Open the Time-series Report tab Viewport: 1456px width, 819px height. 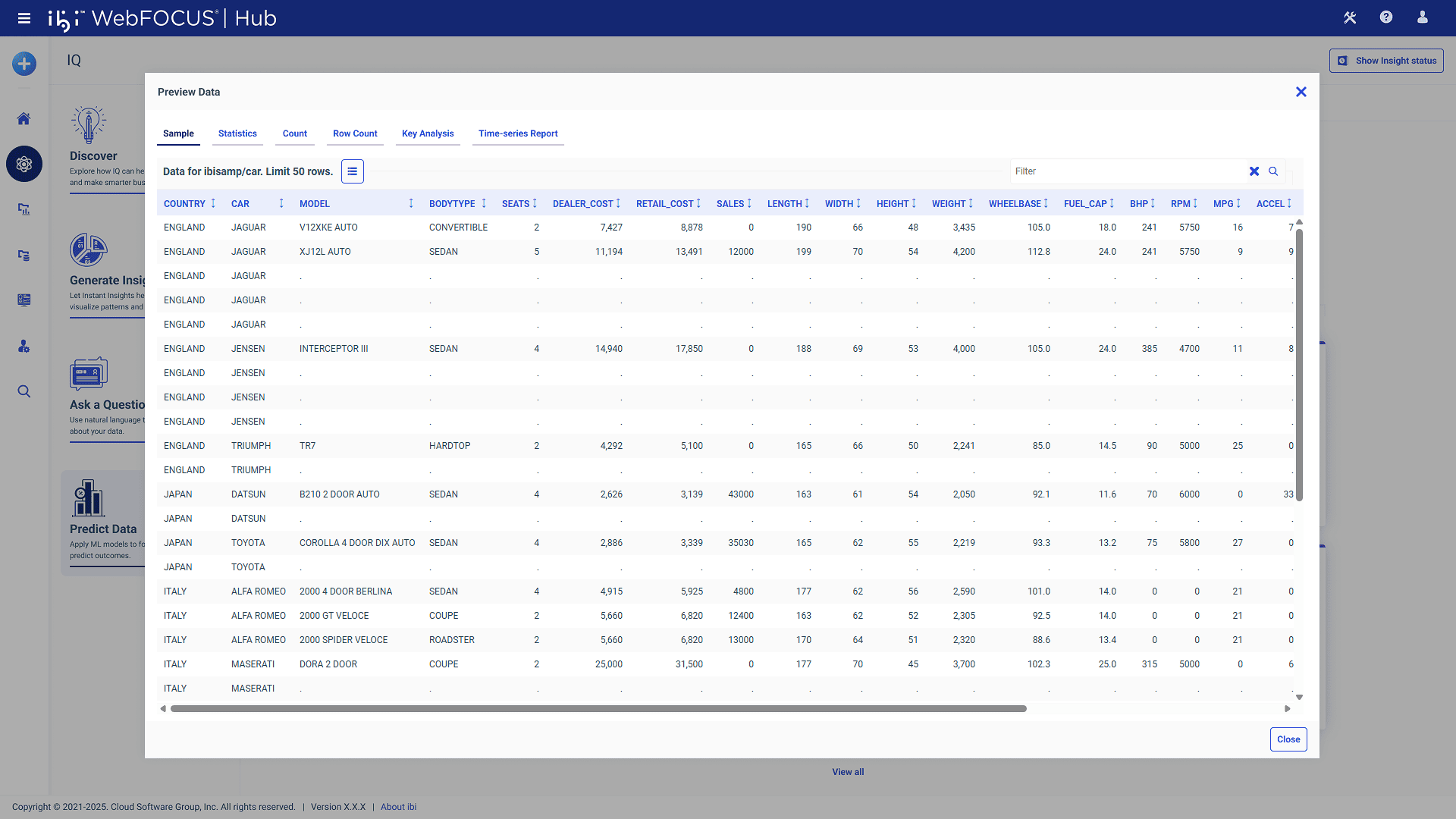(517, 133)
